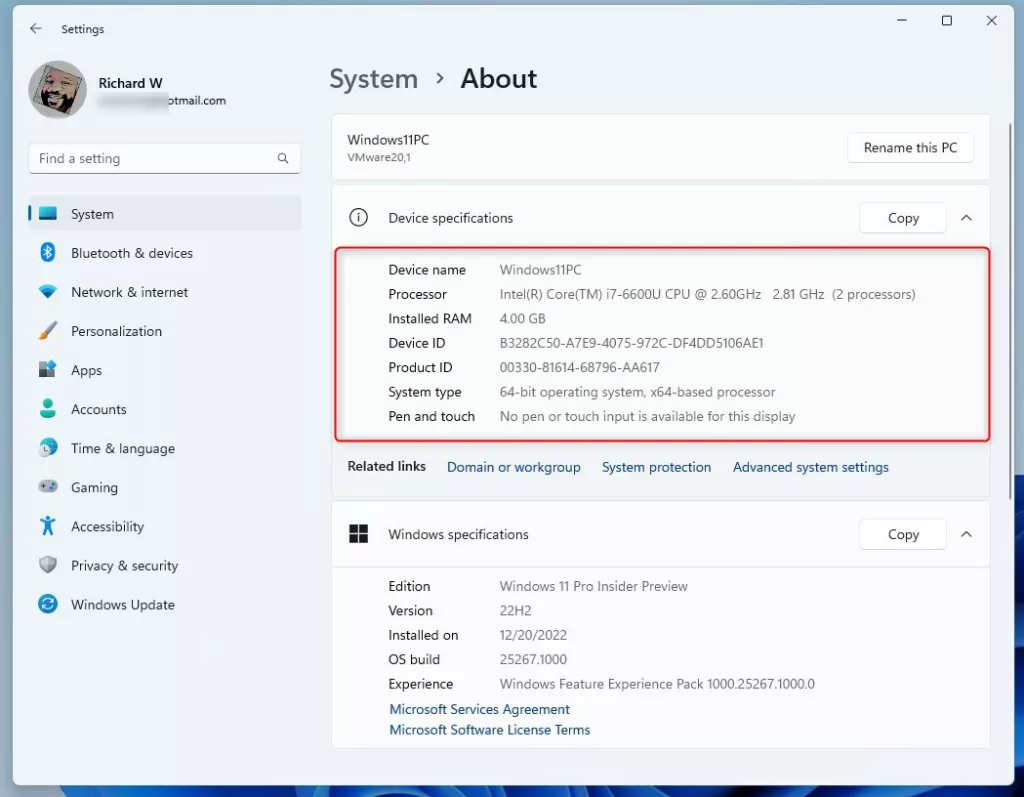Click the Find a setting search box

[x=165, y=159]
